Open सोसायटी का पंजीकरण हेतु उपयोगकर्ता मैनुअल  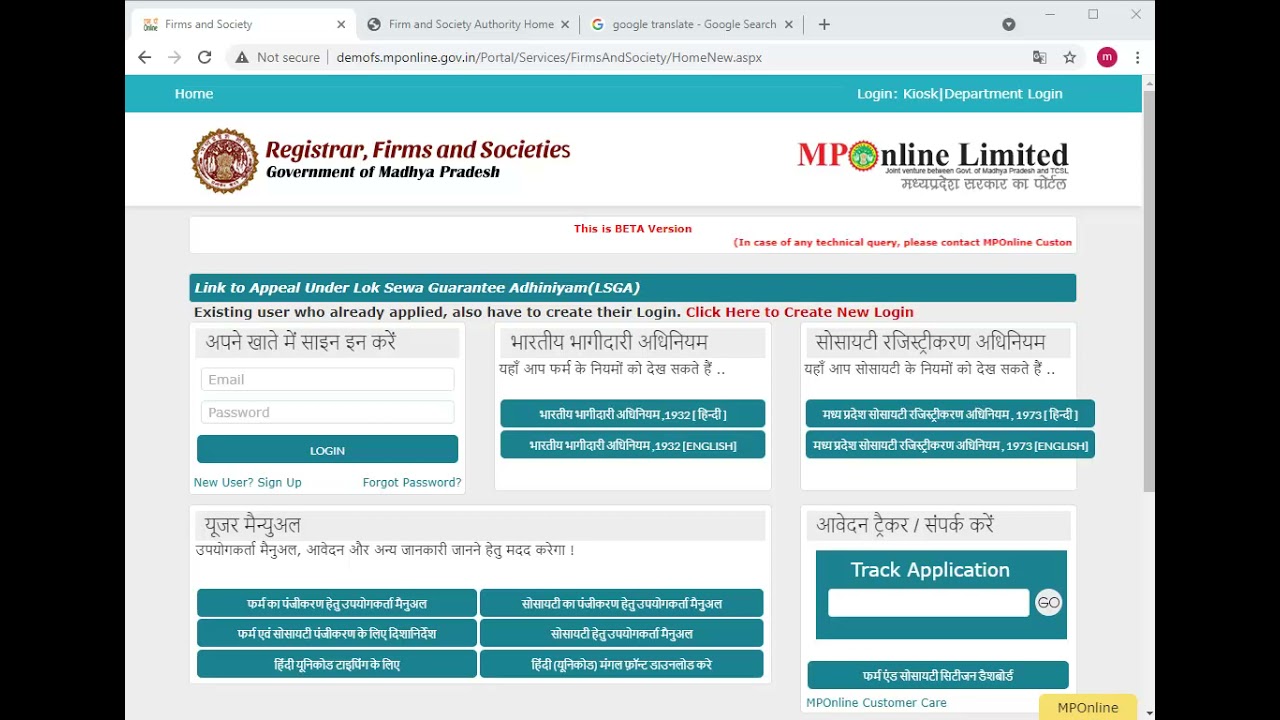(621, 604)
